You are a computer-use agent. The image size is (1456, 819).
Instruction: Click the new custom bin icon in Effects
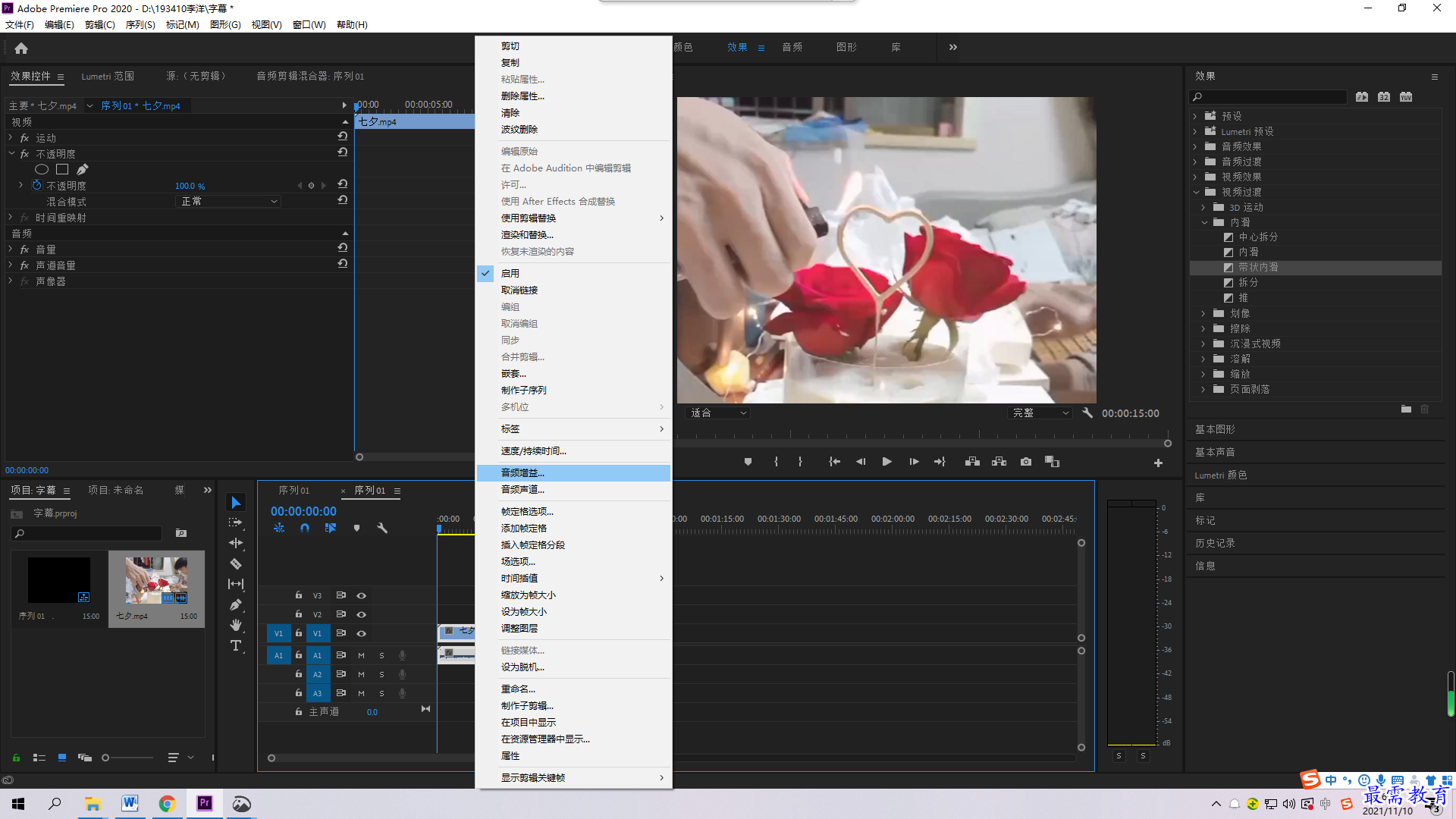pyautogui.click(x=1406, y=409)
